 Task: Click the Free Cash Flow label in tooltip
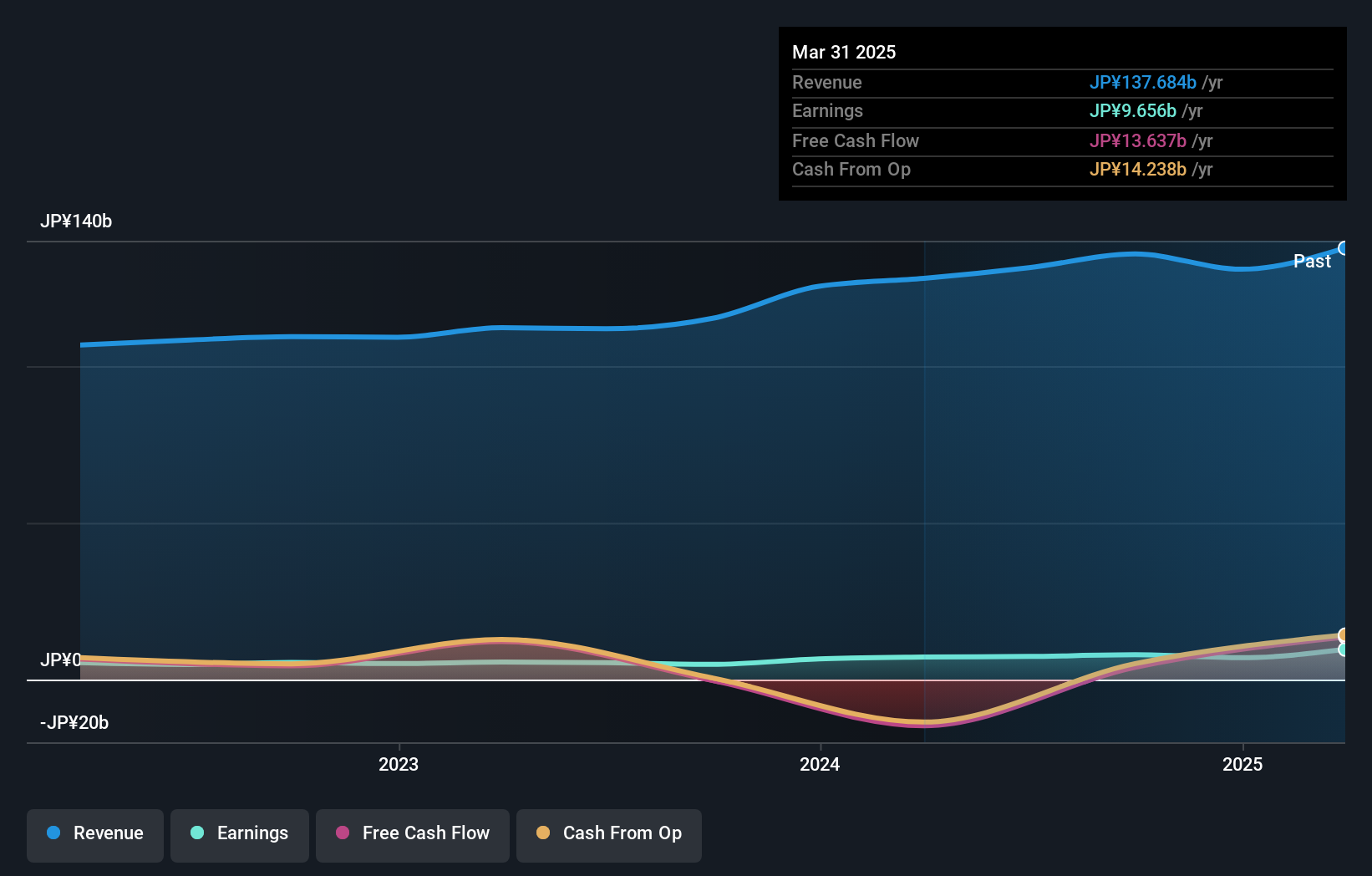(855, 141)
